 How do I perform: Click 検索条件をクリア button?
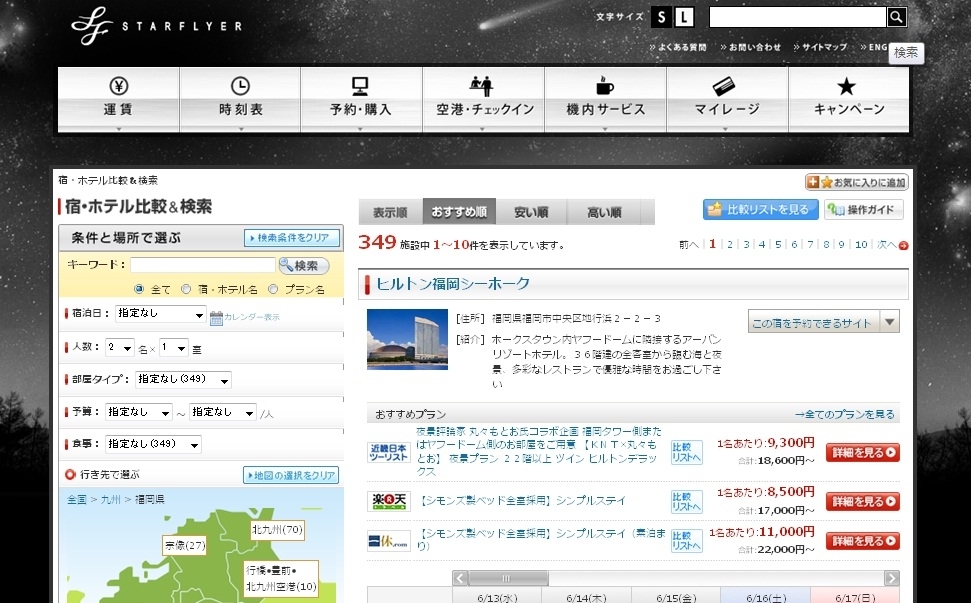(292, 238)
